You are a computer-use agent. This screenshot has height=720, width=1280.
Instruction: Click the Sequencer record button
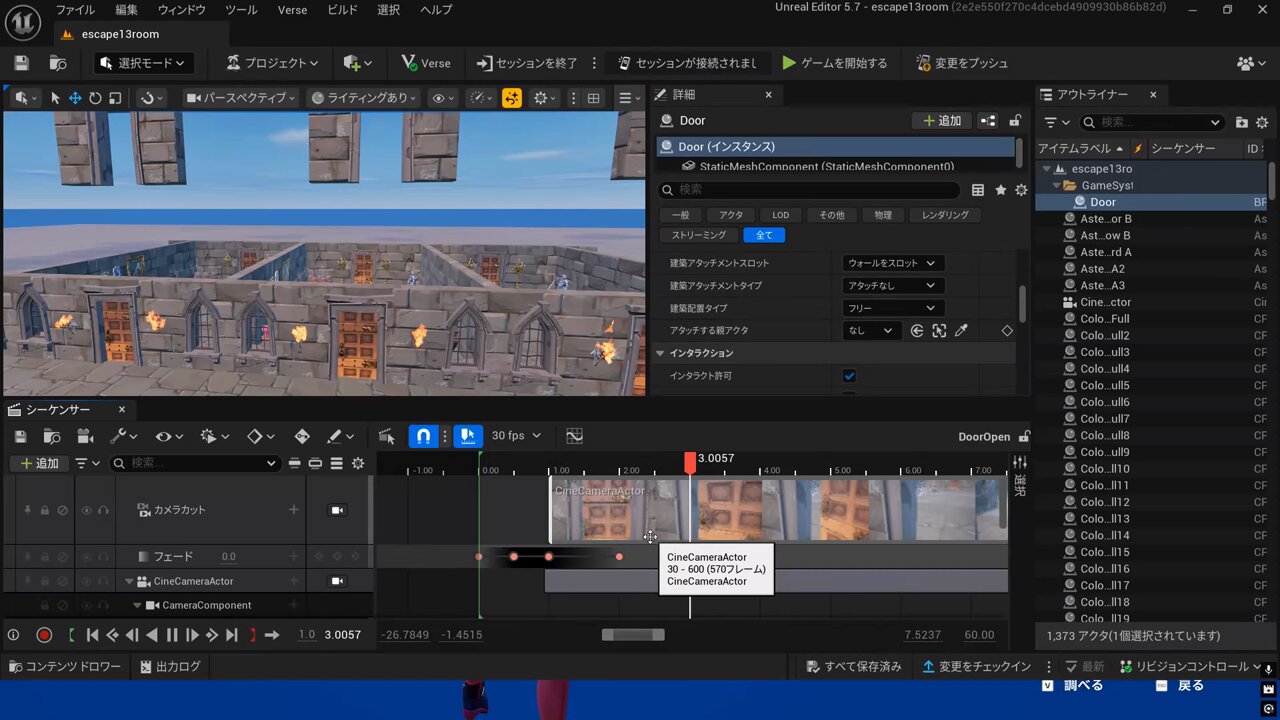tap(44, 635)
